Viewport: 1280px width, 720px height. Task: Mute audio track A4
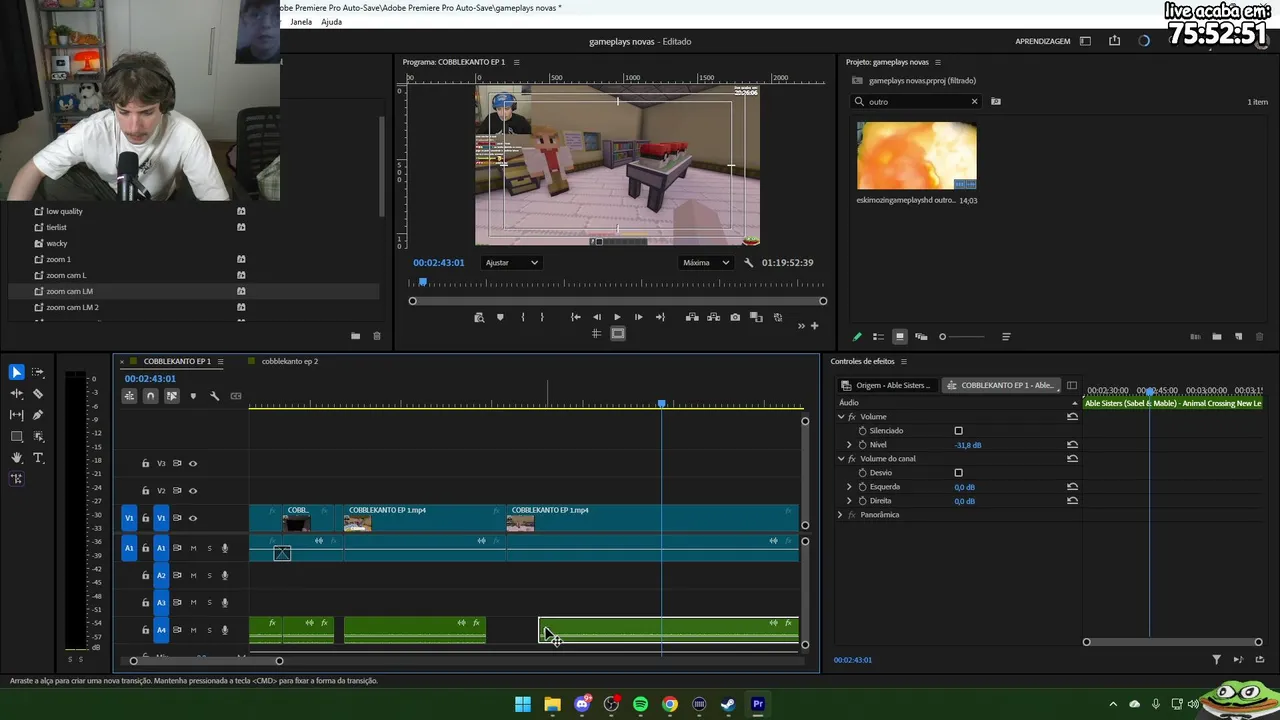pos(194,630)
